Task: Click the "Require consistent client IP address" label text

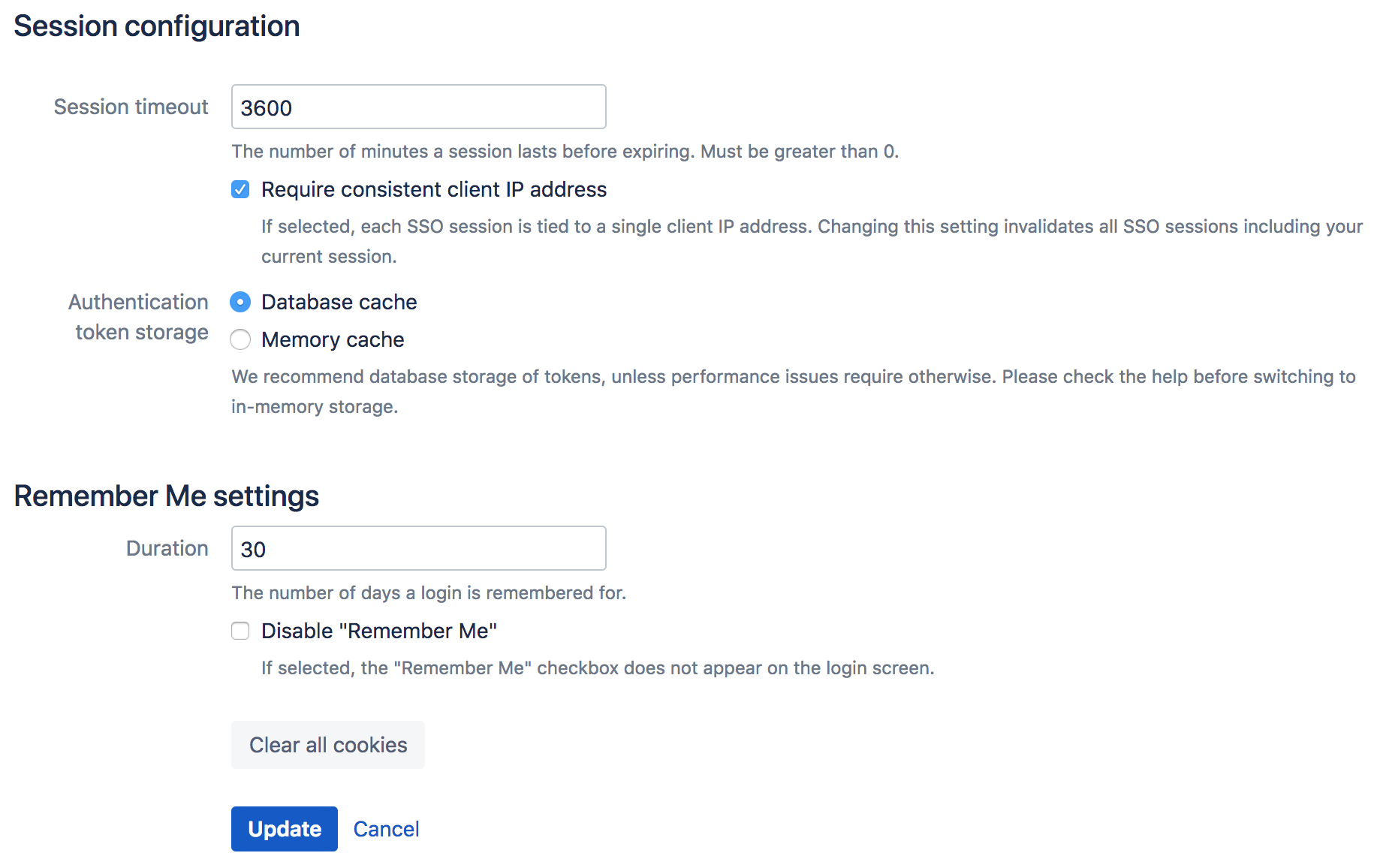Action: click(x=433, y=189)
